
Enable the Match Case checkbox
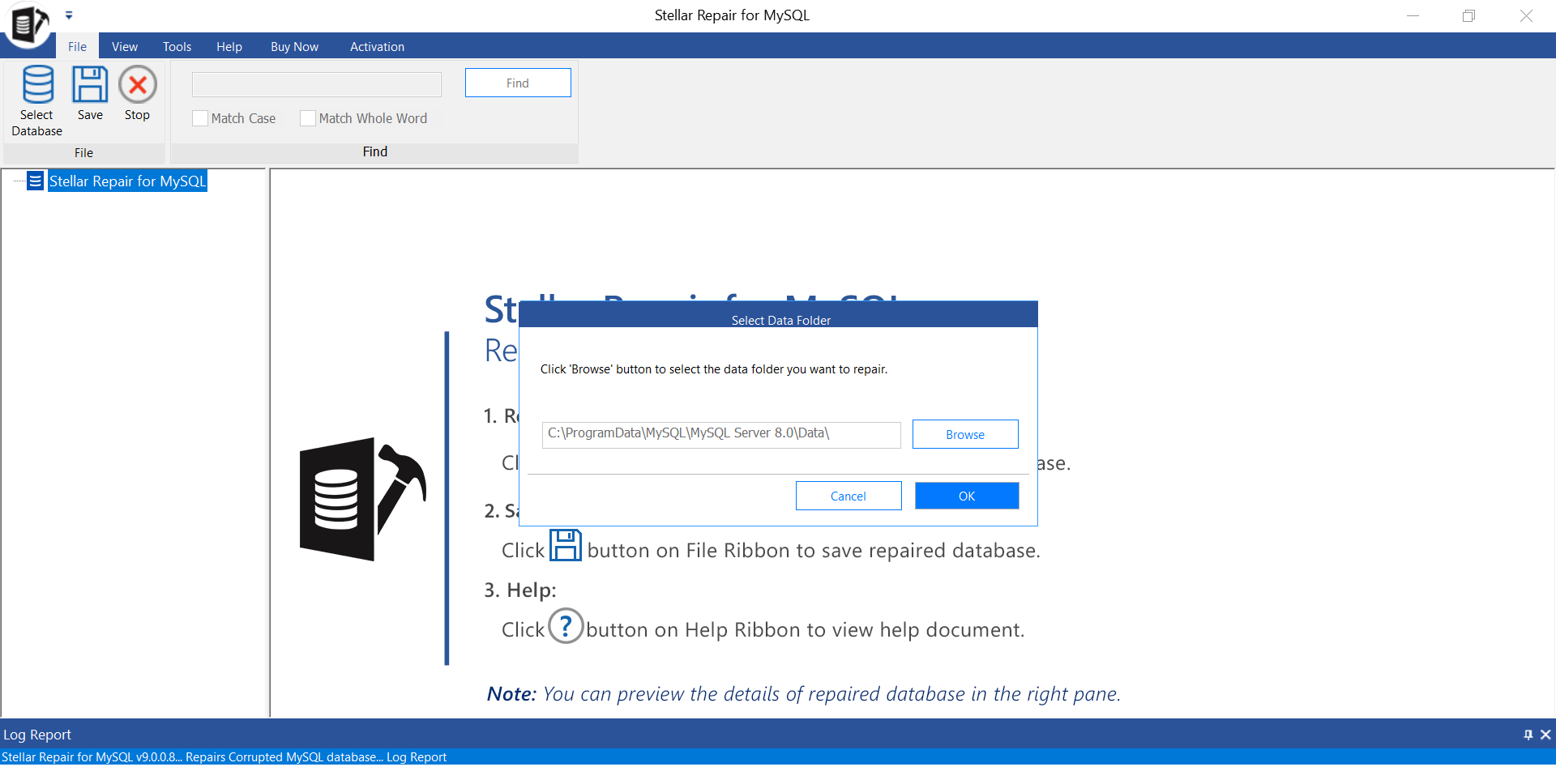pyautogui.click(x=200, y=118)
